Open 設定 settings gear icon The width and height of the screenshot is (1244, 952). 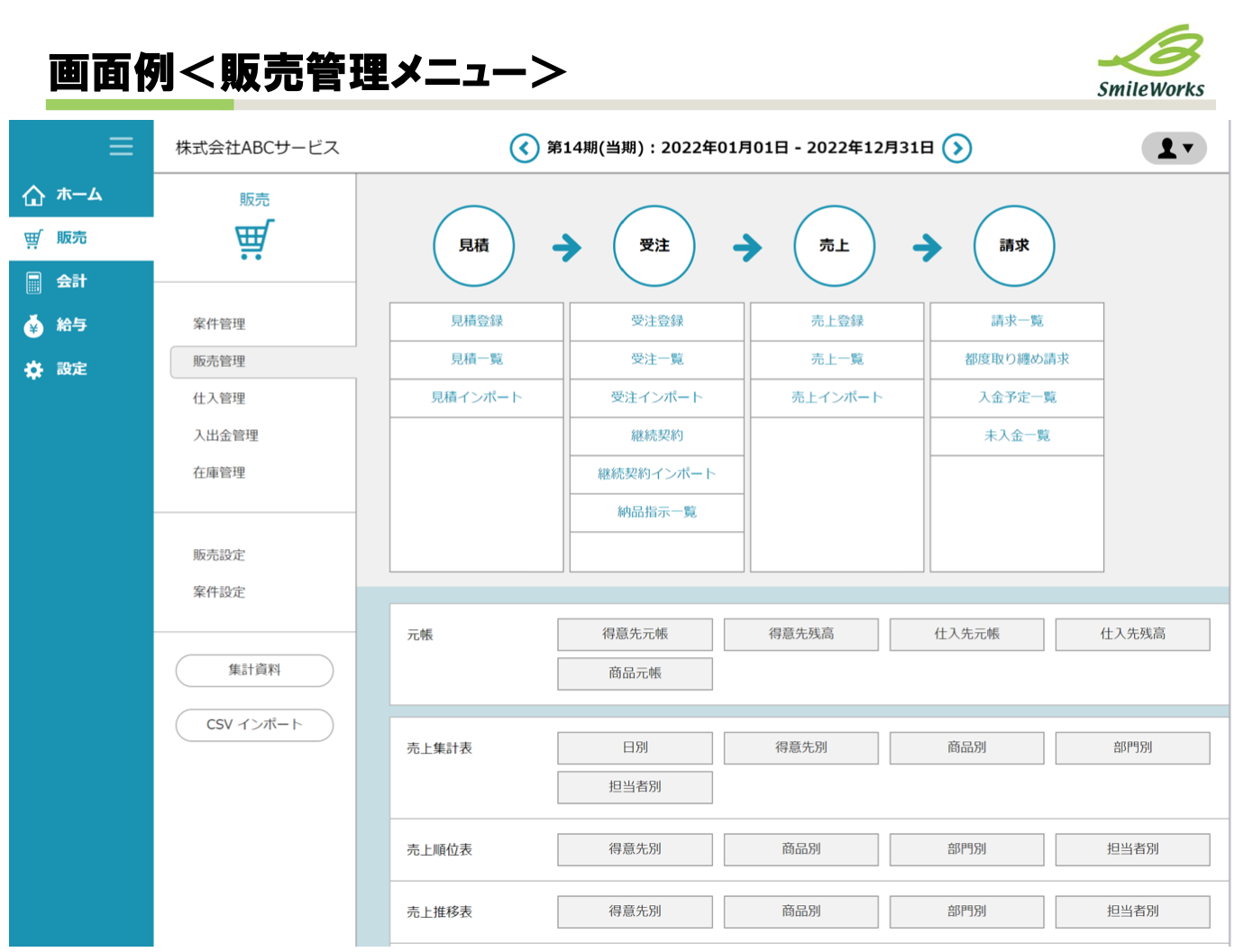(33, 370)
